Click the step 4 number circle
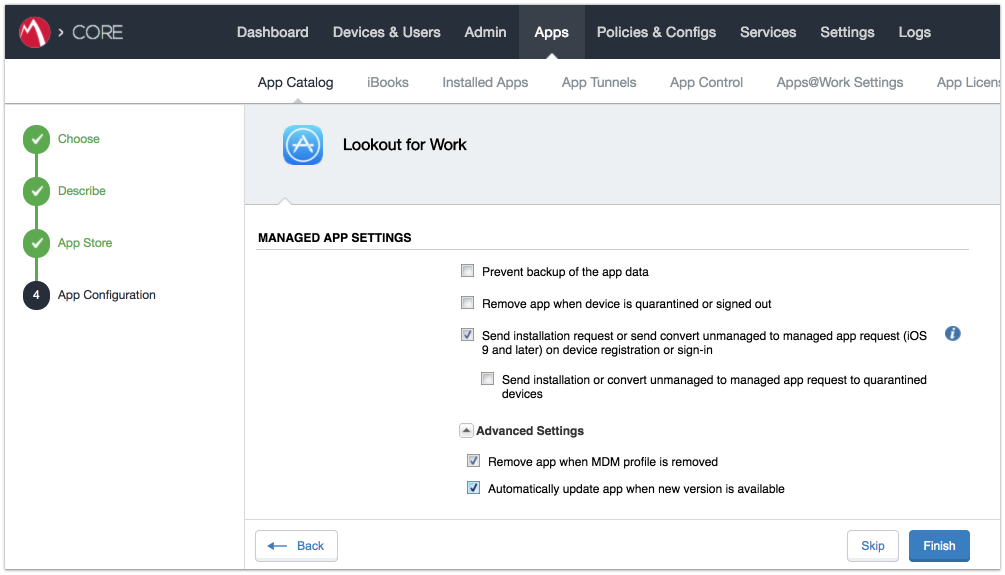The width and height of the screenshot is (1005, 575). (37, 295)
